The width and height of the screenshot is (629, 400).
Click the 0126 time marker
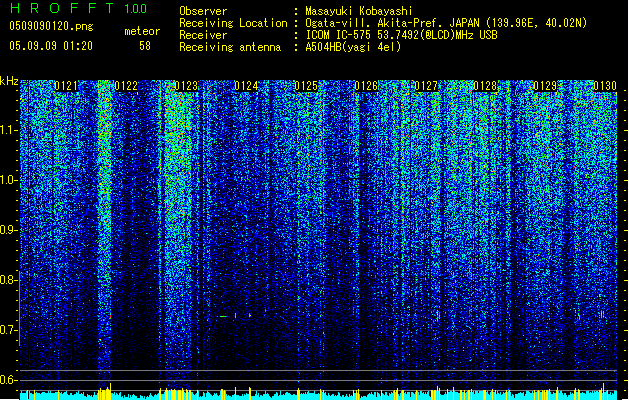tap(366, 86)
